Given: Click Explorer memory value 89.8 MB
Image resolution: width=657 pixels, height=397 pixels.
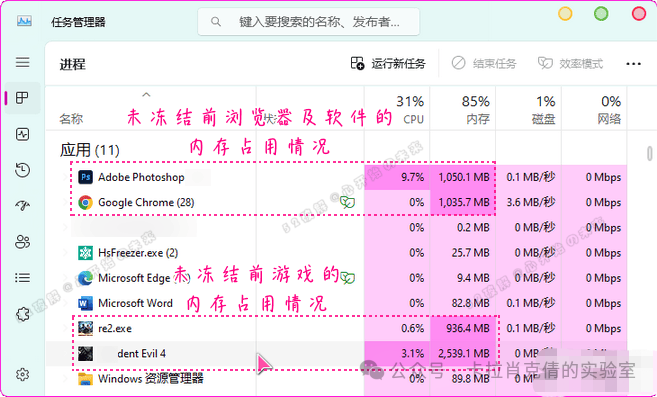Looking at the screenshot, I should pyautogui.click(x=470, y=379).
